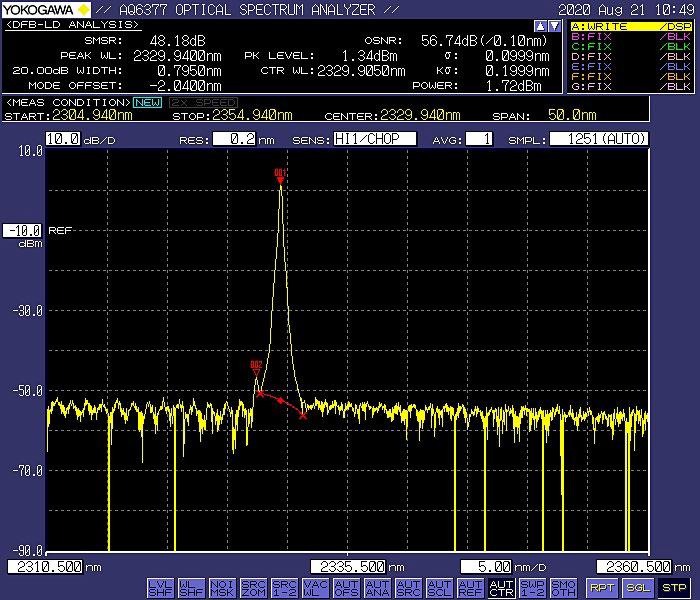The width and height of the screenshot is (700, 600).
Task: Click the DFB-LD ANALYSIS heading
Action: 72,25
